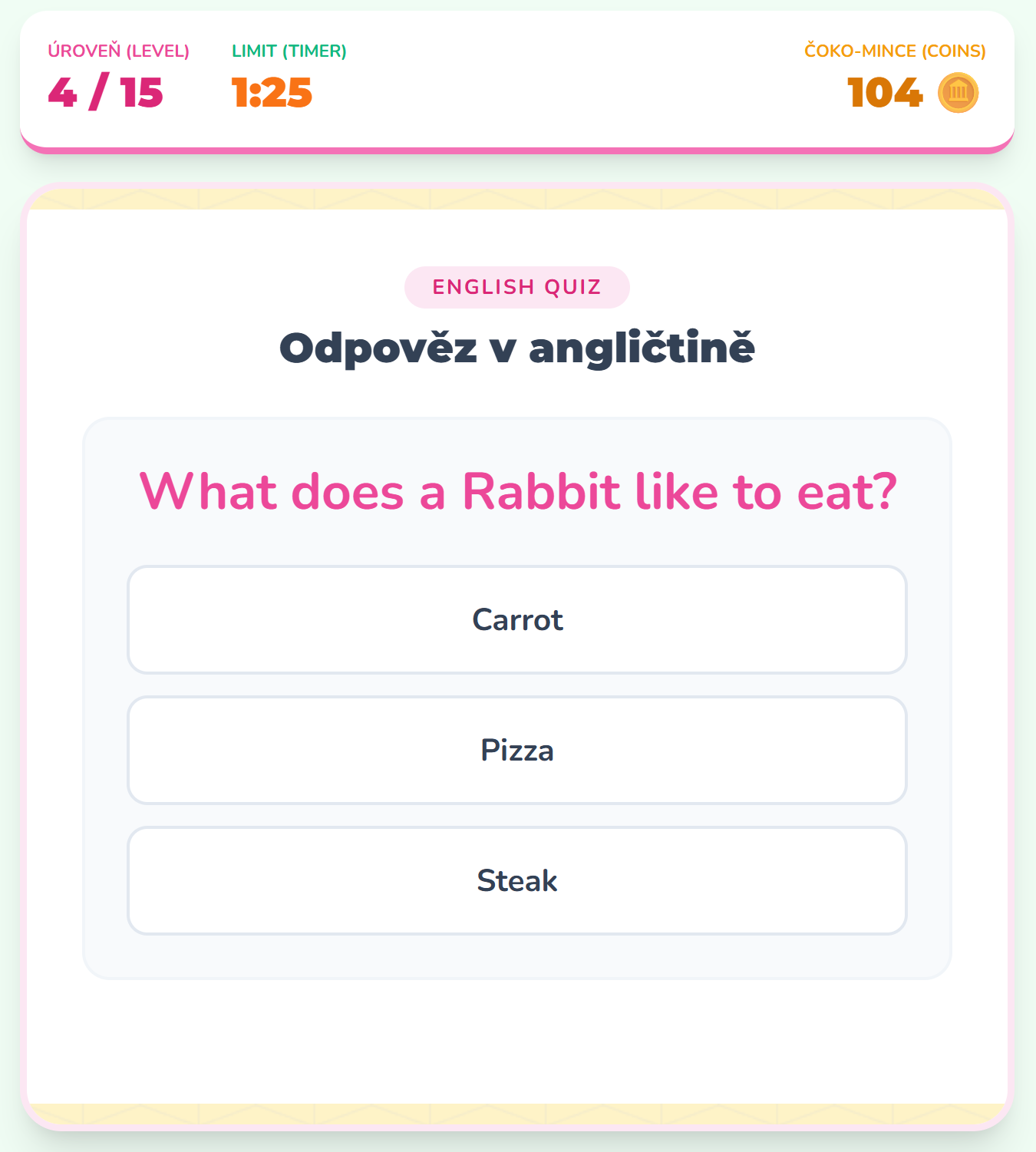Click the rabbit question text
Image resolution: width=1036 pixels, height=1152 pixels.
pyautogui.click(x=517, y=491)
